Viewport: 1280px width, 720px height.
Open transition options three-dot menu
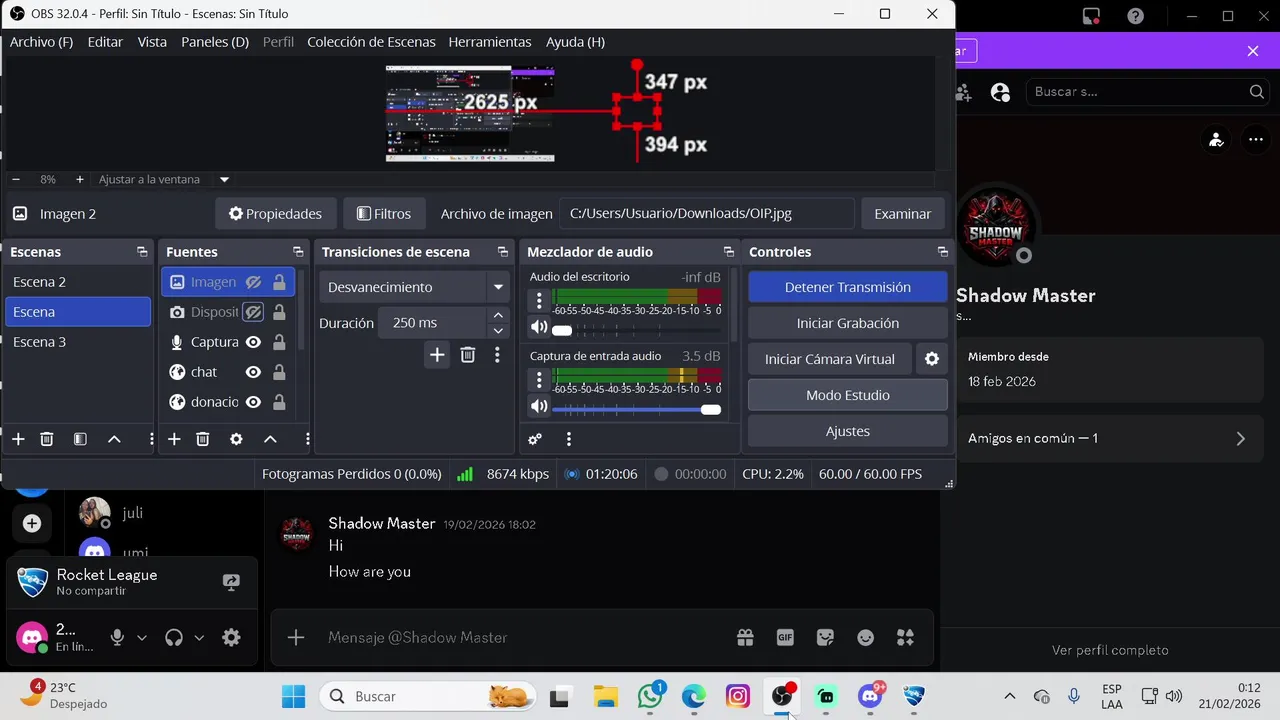click(x=497, y=355)
